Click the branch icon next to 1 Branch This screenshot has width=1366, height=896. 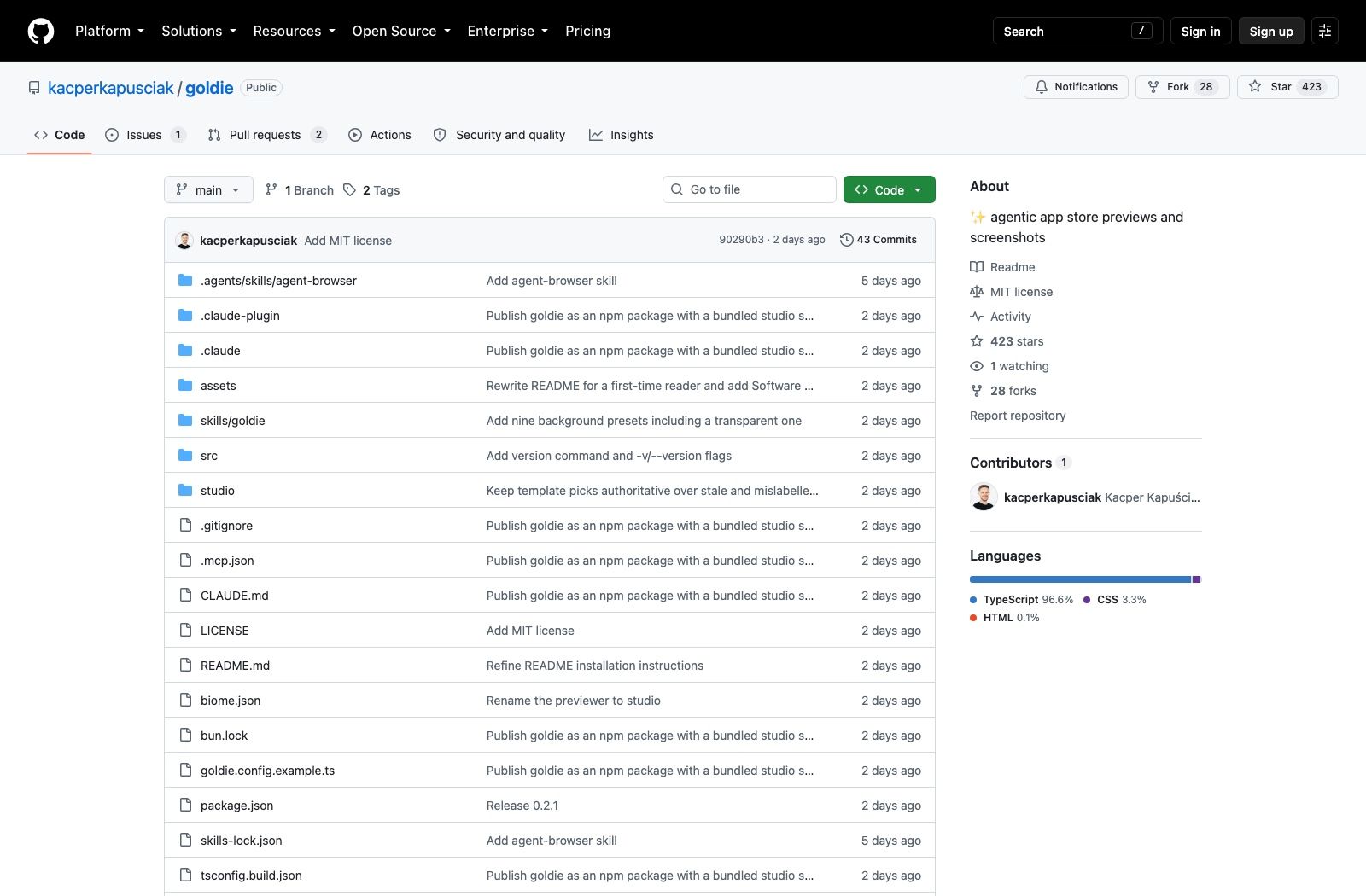coord(271,189)
